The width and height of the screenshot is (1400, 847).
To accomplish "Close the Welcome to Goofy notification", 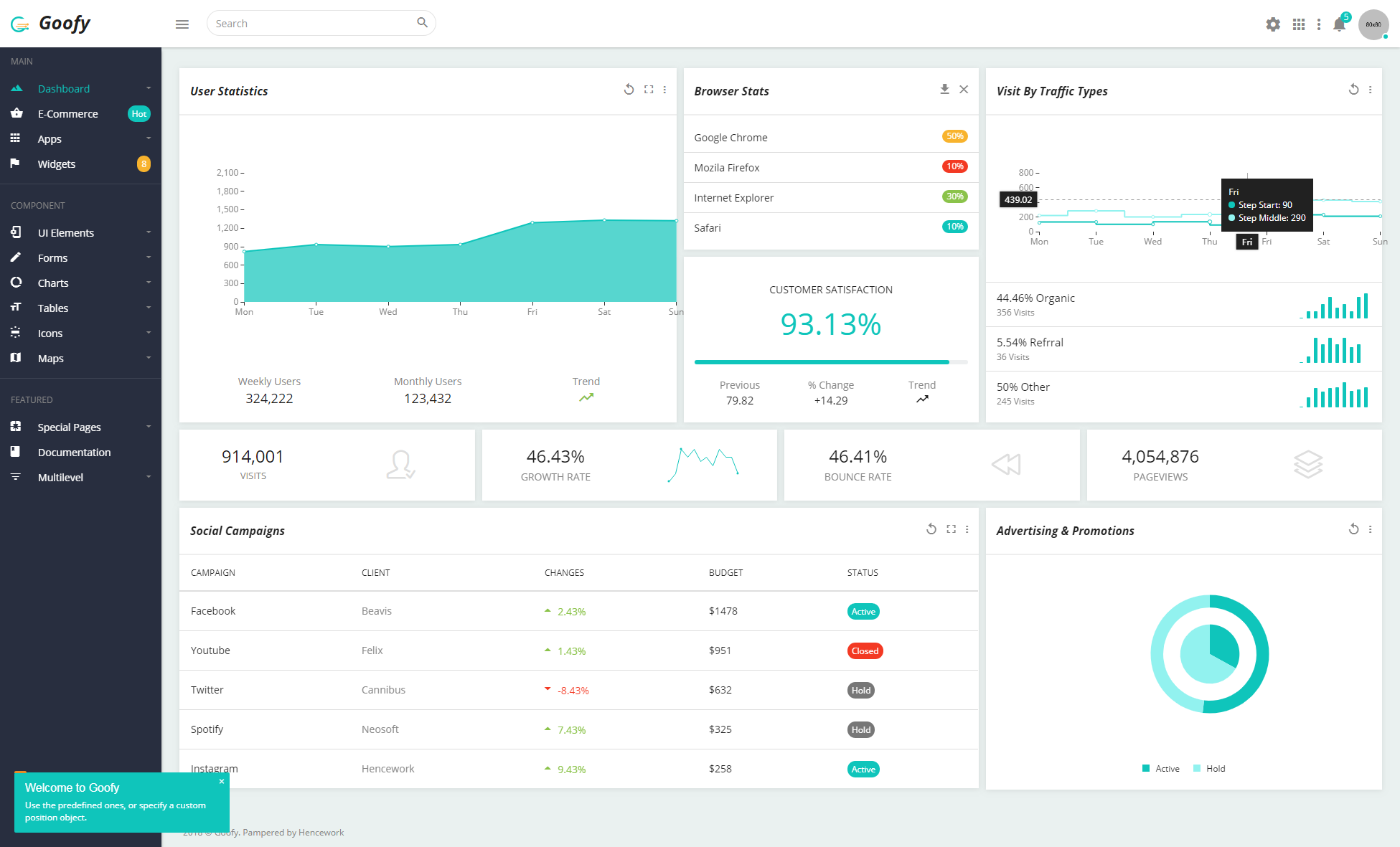I will (x=222, y=781).
